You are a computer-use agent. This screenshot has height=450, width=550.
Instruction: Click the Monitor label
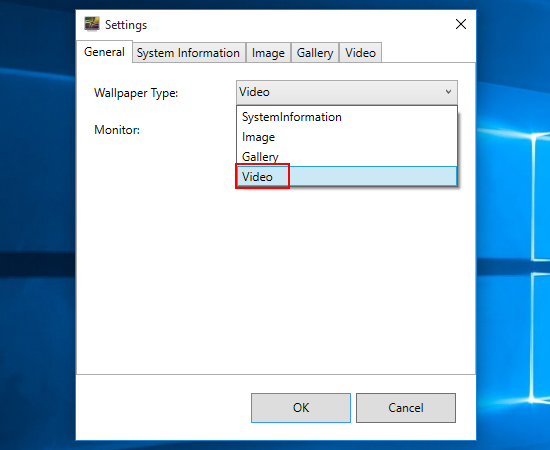click(x=117, y=130)
